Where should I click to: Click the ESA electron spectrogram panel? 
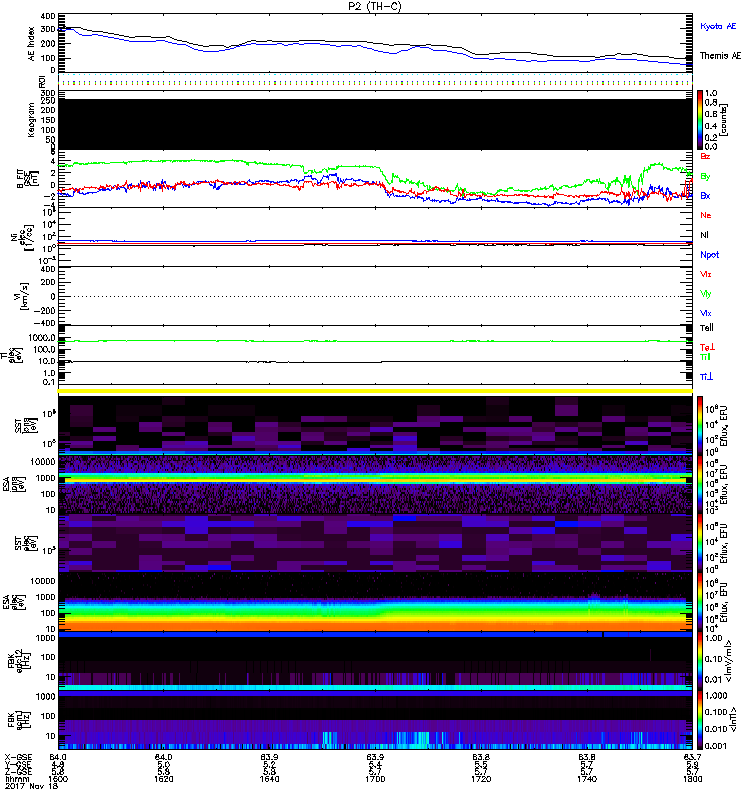(x=375, y=602)
